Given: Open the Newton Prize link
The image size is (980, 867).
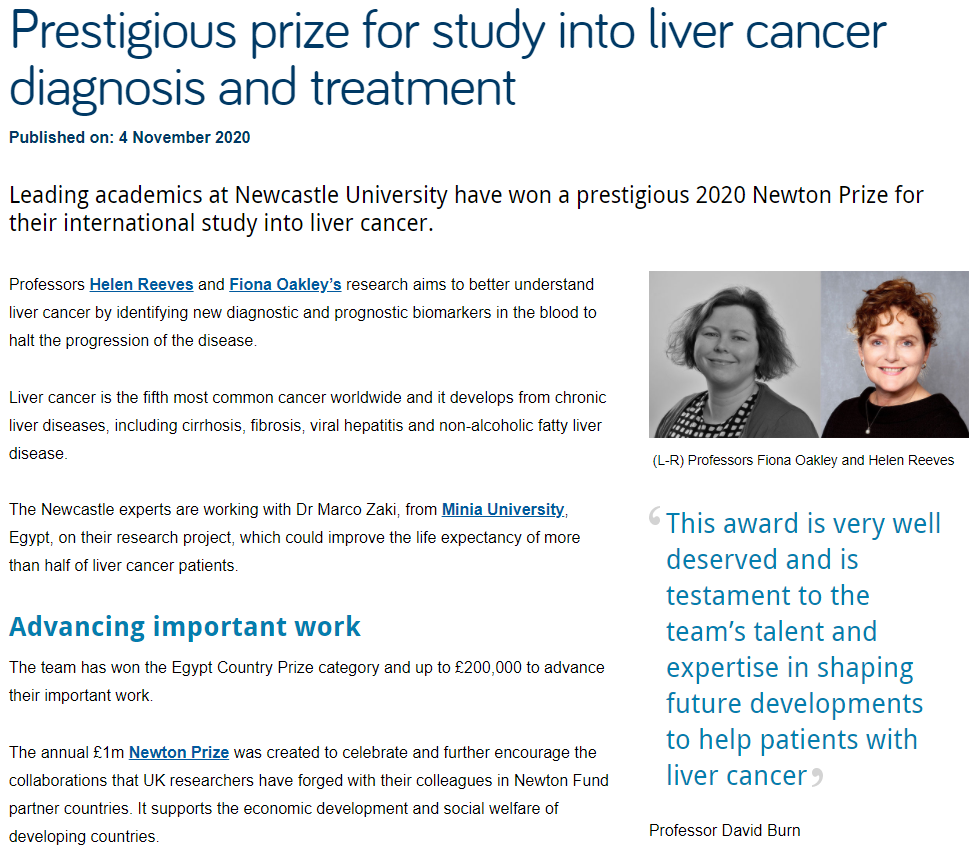Looking at the screenshot, I should tap(179, 752).
